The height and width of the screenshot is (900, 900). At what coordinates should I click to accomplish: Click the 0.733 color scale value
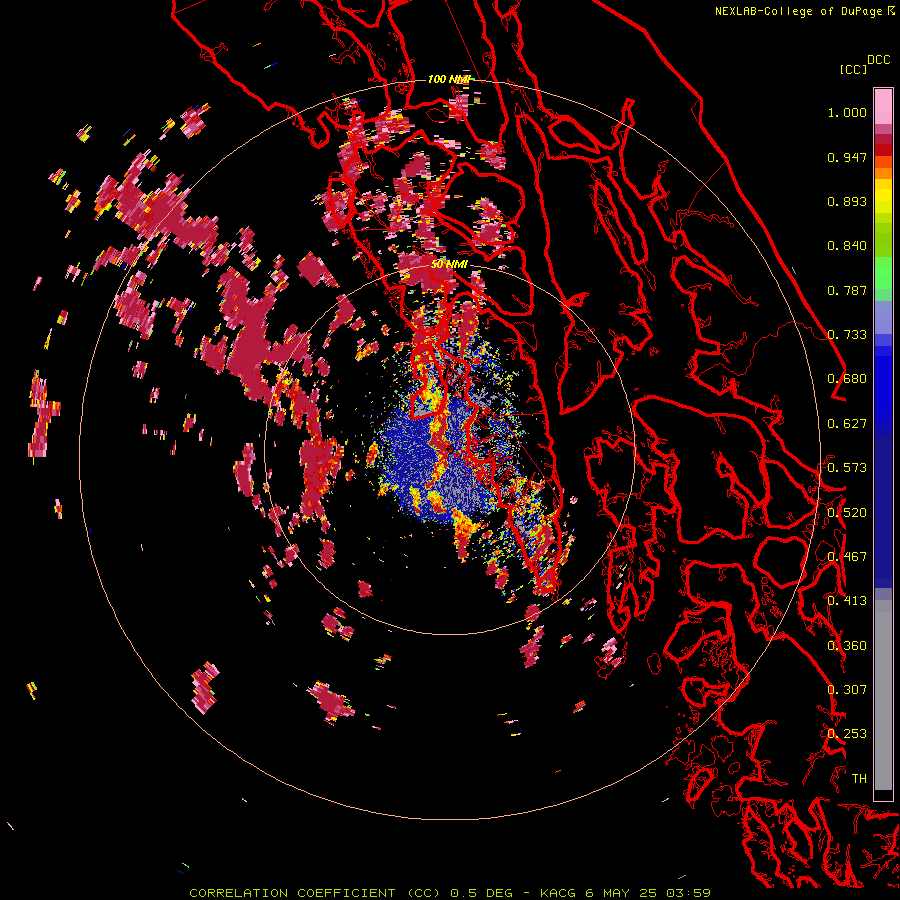[847, 335]
